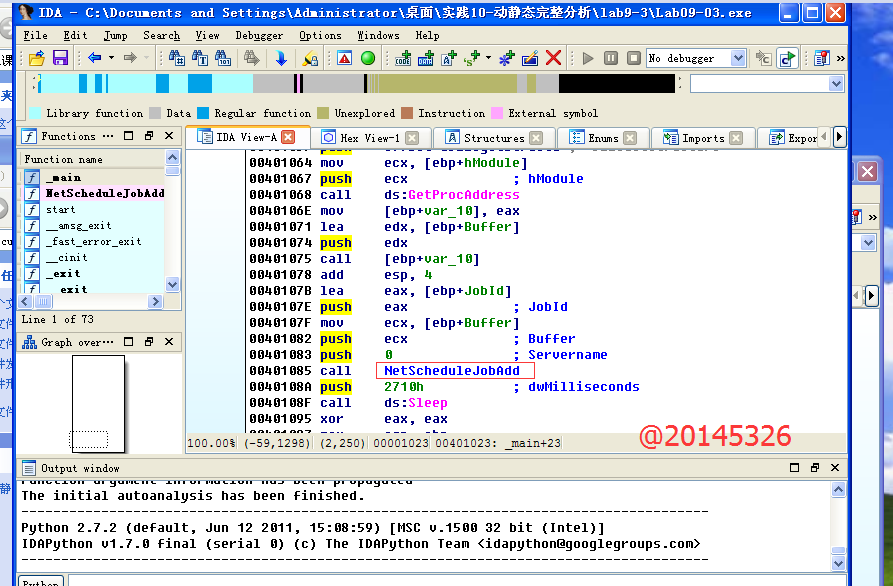Click the Functions list scroll down arrow
The height and width of the screenshot is (586, 893).
[x=173, y=285]
